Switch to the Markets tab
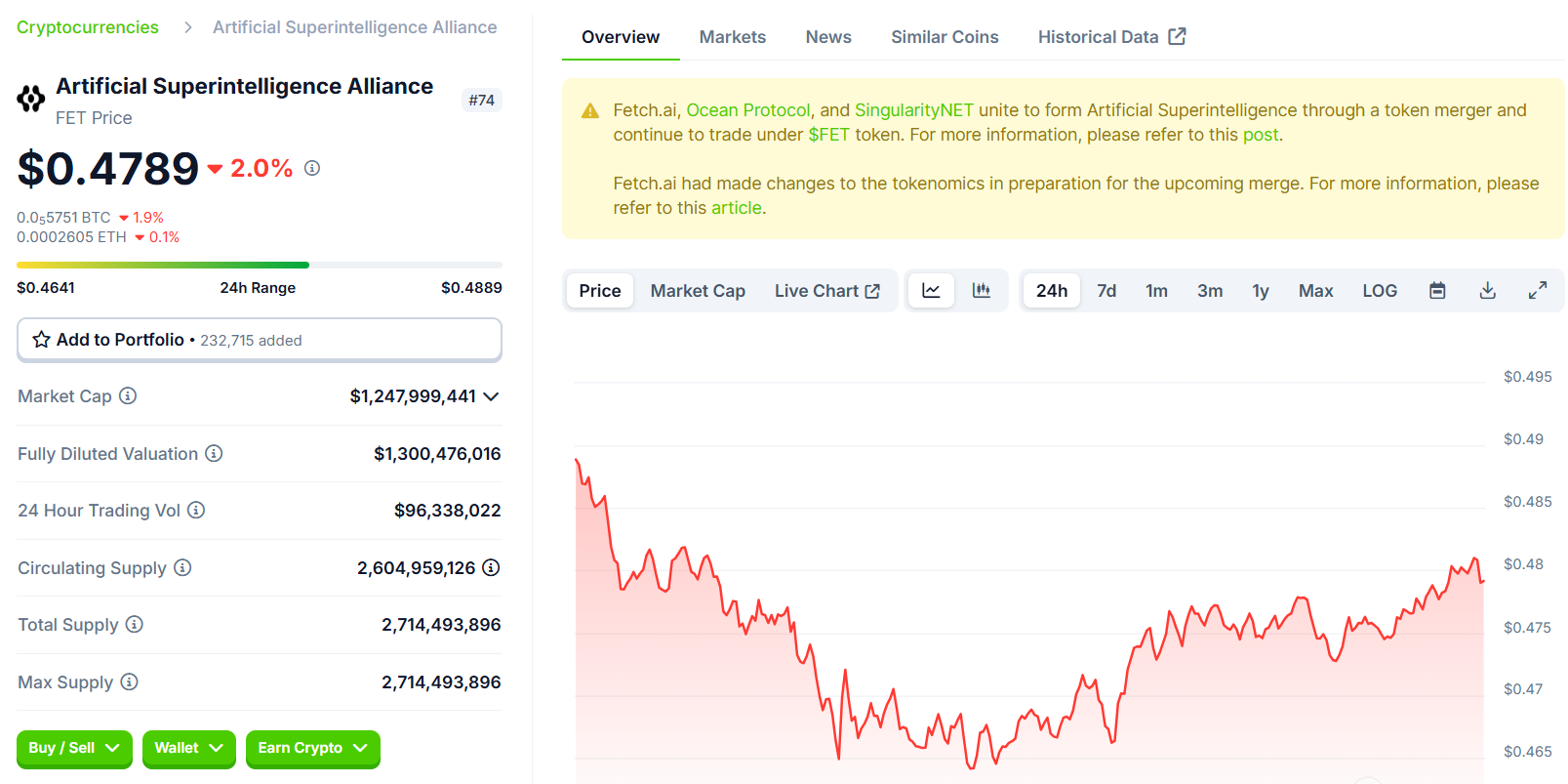Viewport: 1568px width, 784px height. pyautogui.click(x=733, y=37)
